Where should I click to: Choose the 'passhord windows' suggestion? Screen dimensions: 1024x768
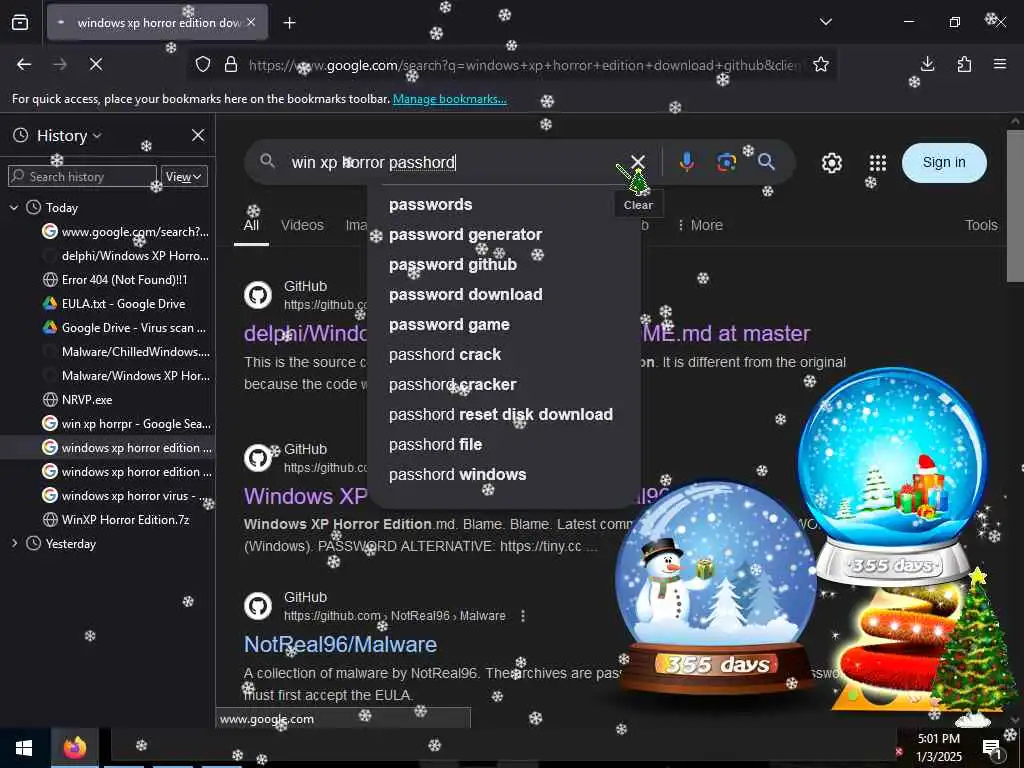coord(503,475)
